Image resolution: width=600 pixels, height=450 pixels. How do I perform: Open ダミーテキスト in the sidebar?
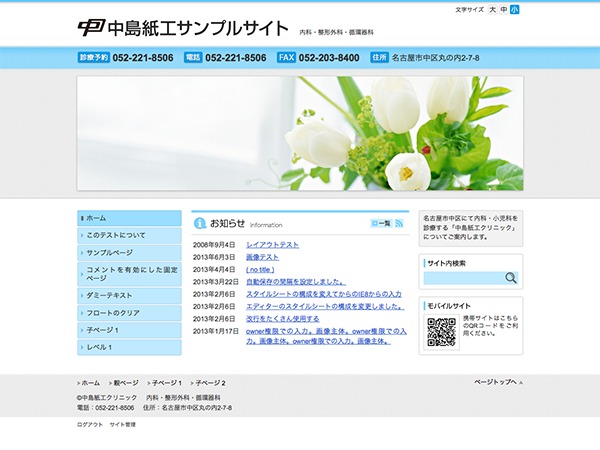coord(129,295)
